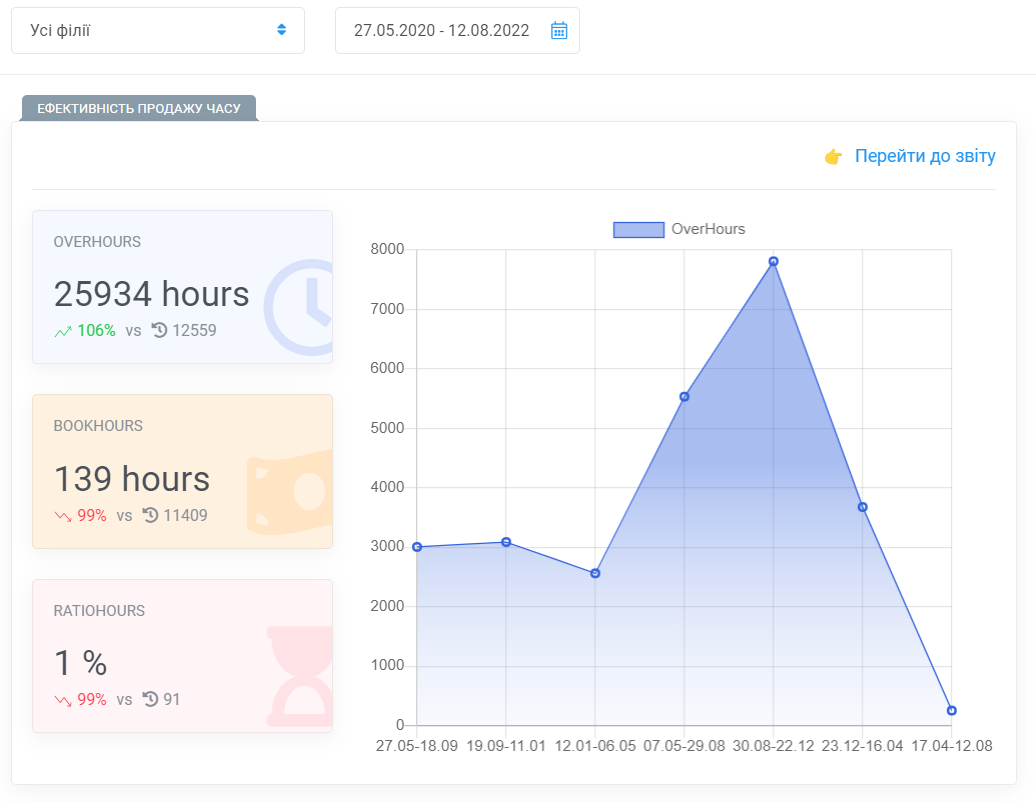Click the peak data point at 30.08-22.12
Viewport: 1036px width, 803px height.
pyautogui.click(x=773, y=262)
